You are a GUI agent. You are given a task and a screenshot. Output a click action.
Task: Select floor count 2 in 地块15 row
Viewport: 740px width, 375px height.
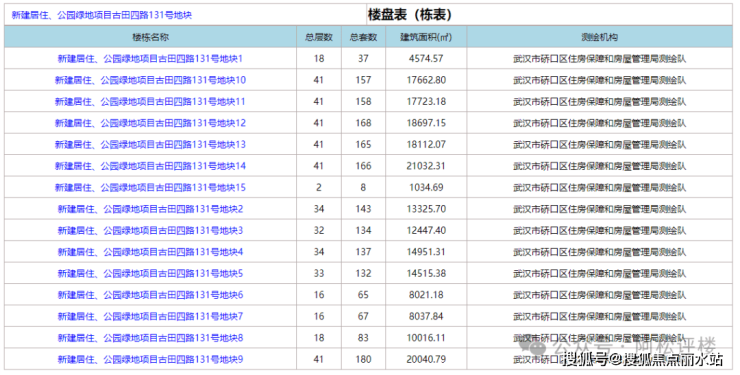pos(319,188)
